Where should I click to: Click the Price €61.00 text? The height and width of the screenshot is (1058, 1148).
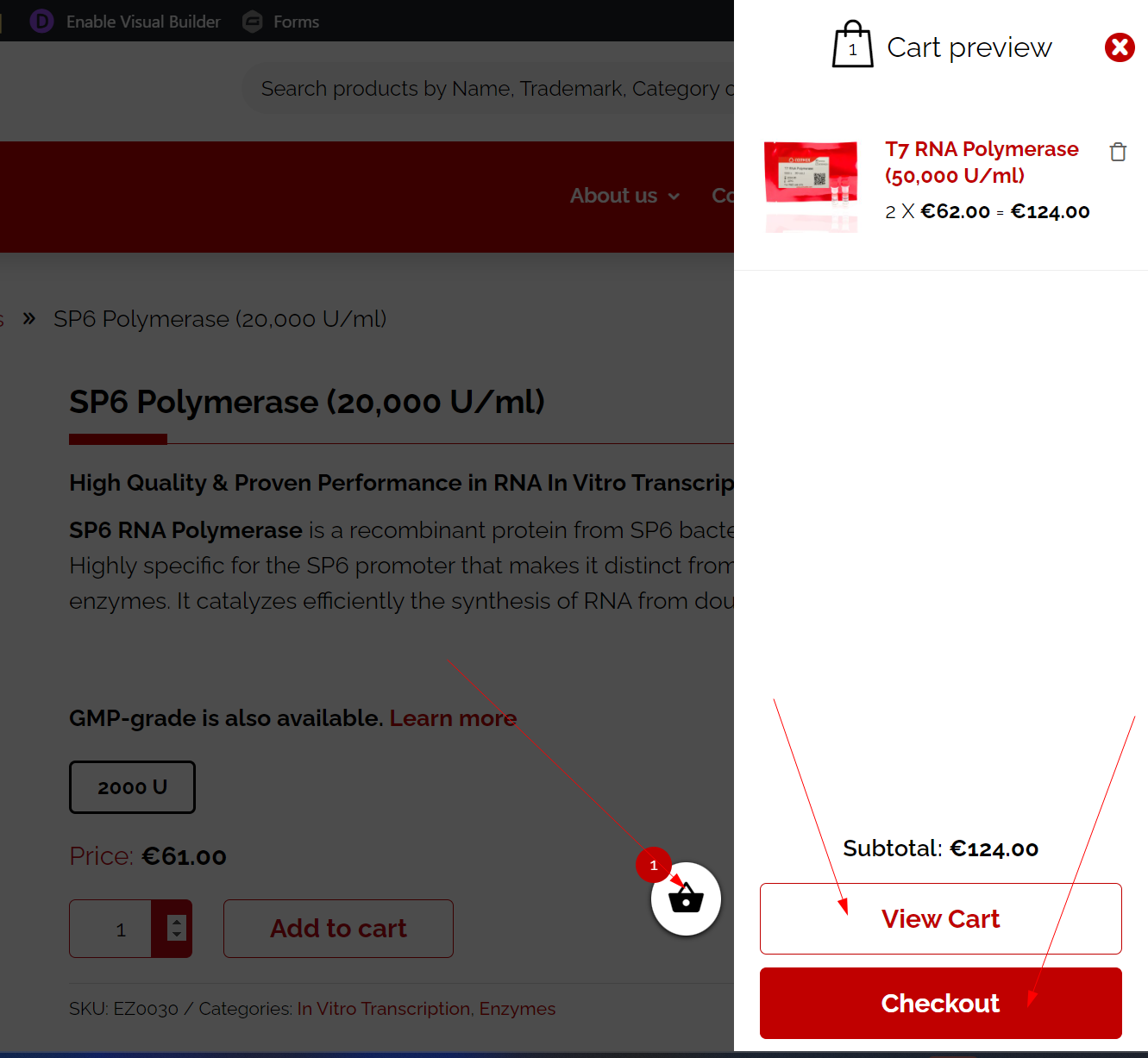pos(147,856)
